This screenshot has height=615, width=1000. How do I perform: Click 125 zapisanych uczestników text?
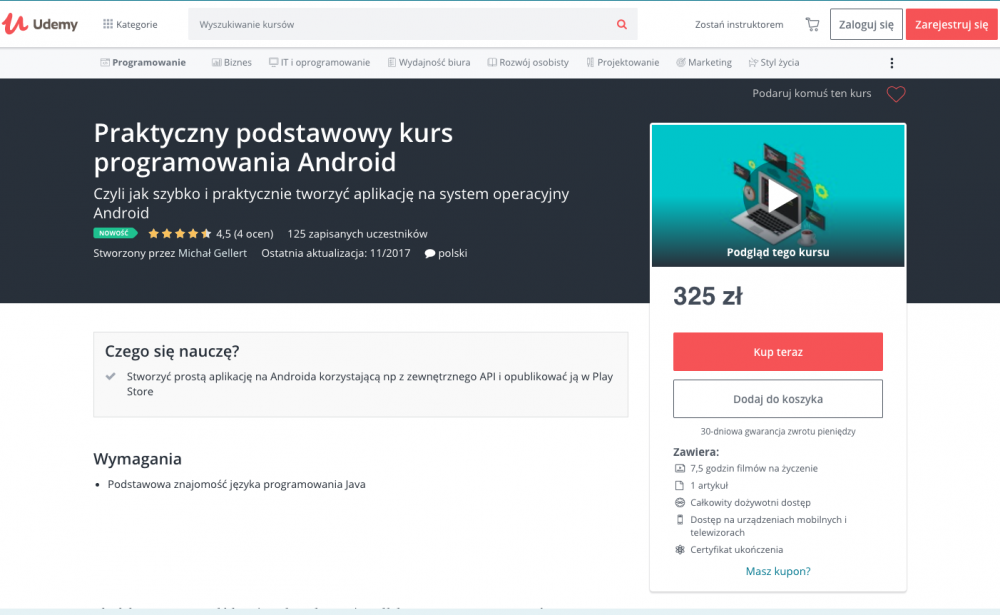(357, 233)
